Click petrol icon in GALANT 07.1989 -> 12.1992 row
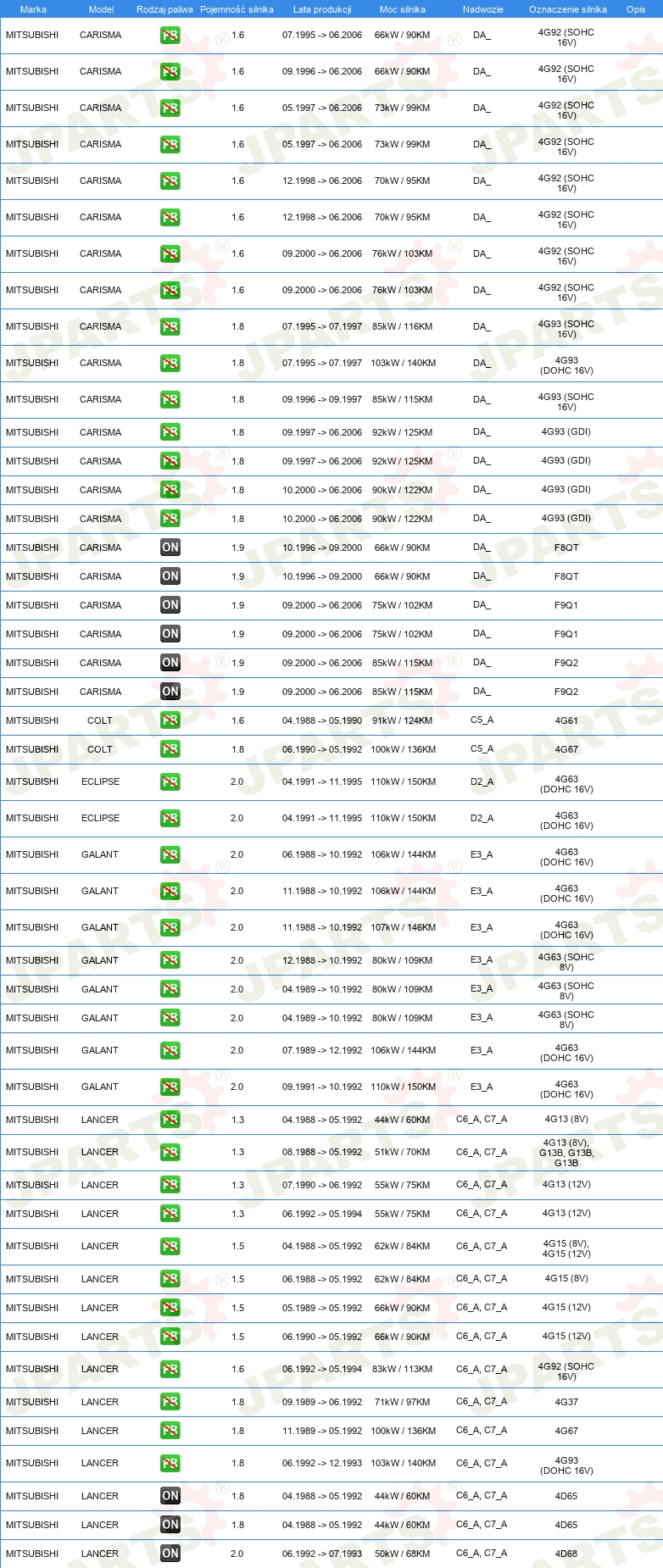 pyautogui.click(x=170, y=1050)
